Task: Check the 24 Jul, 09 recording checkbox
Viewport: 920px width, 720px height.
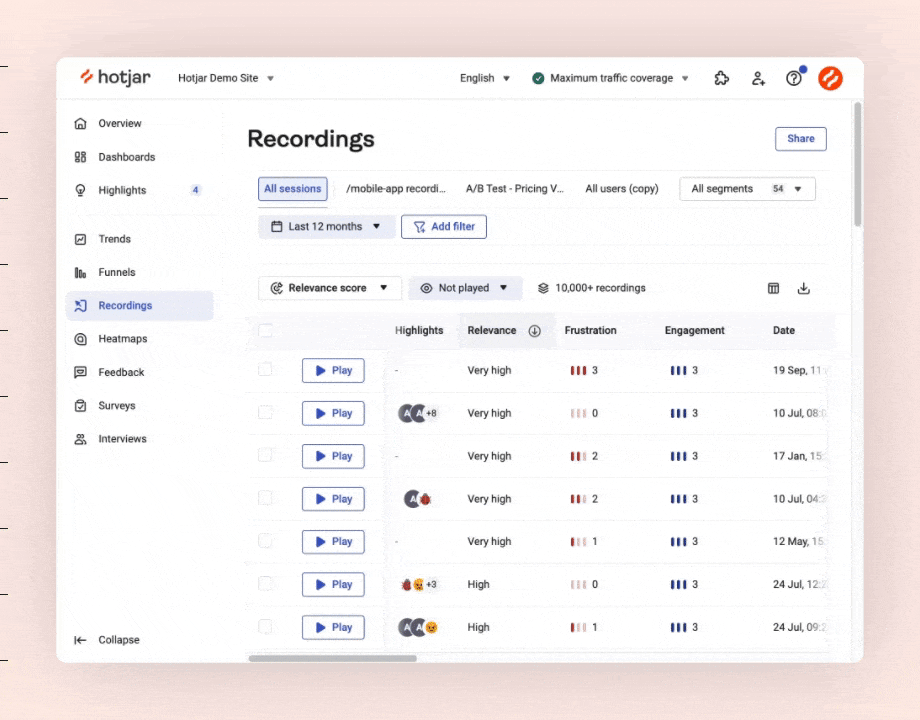Action: tap(265, 626)
